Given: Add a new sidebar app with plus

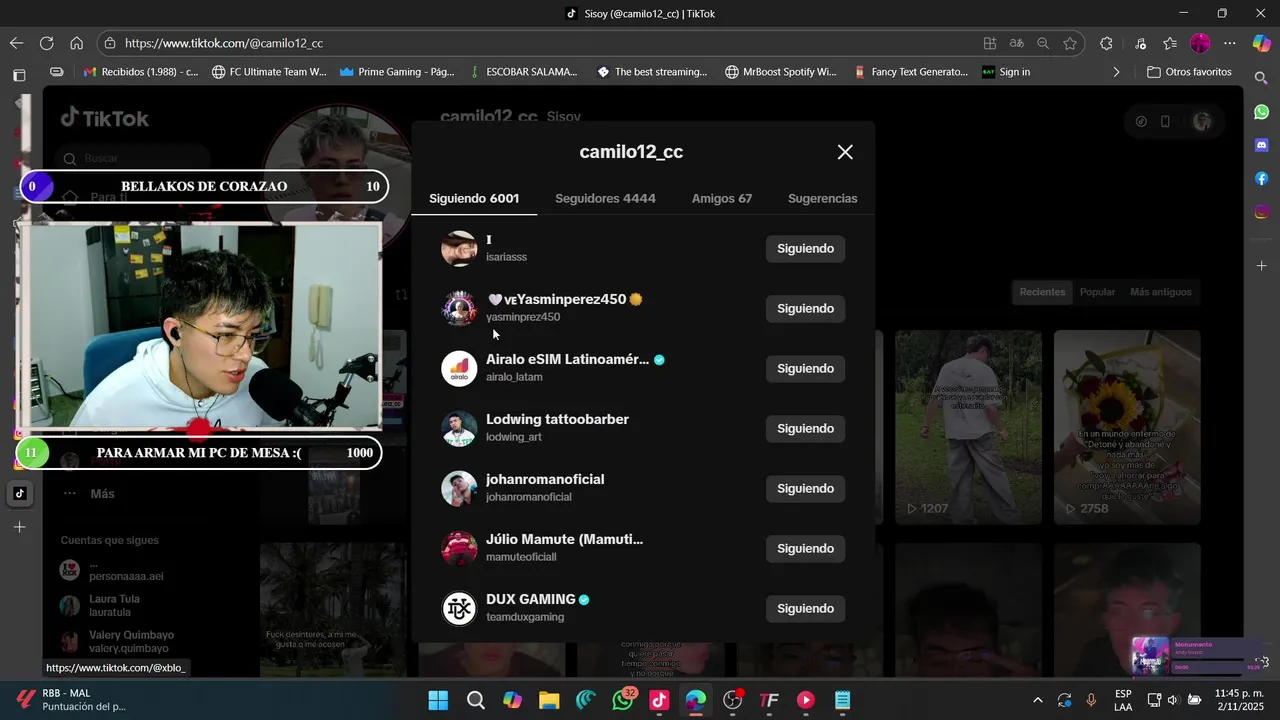Looking at the screenshot, I should (1262, 266).
